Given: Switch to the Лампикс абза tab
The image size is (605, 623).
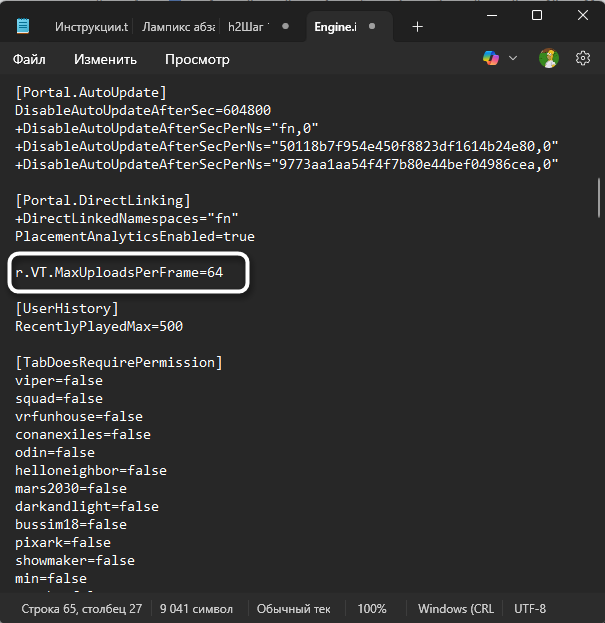Looking at the screenshot, I should (178, 27).
